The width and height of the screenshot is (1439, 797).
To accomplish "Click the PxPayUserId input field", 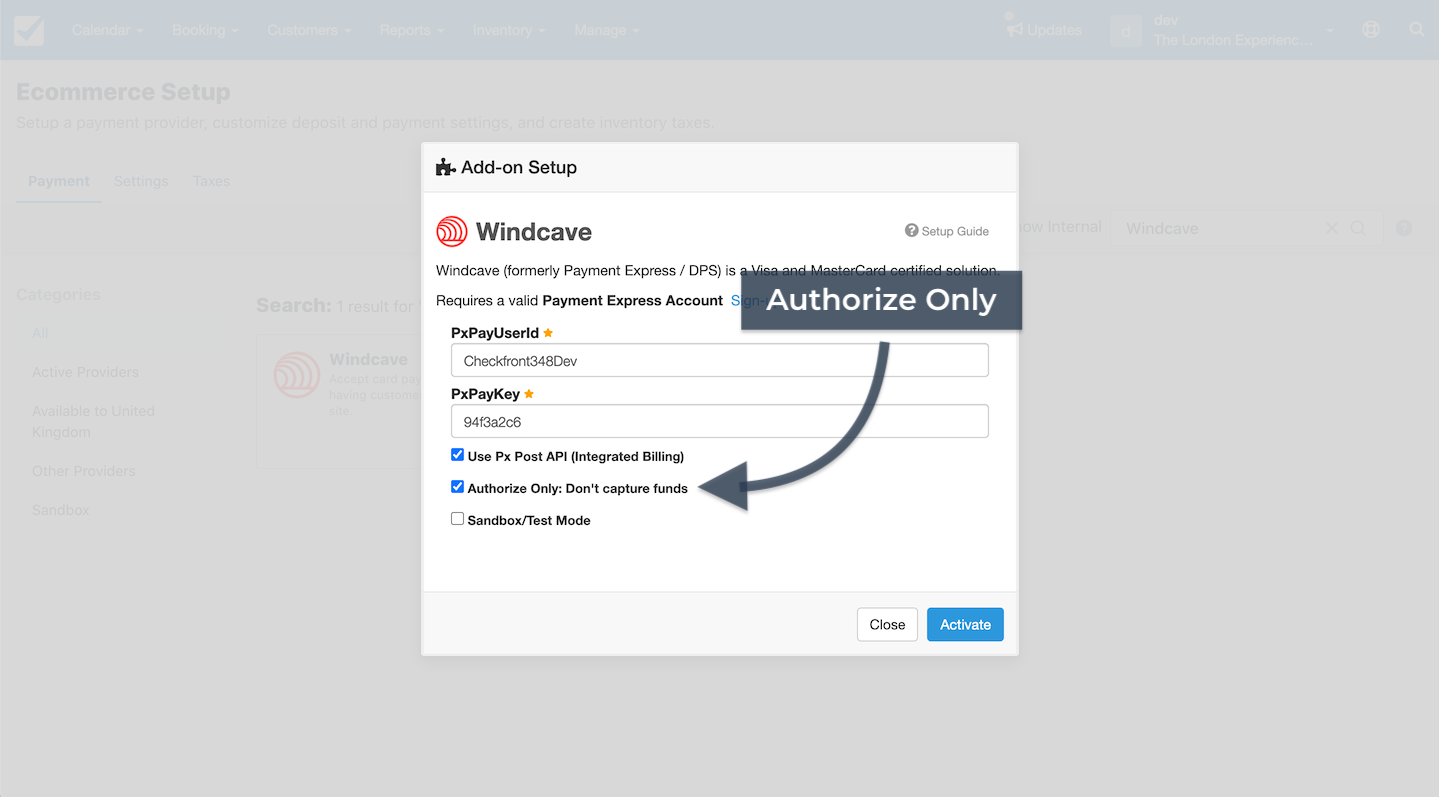I will (719, 360).
